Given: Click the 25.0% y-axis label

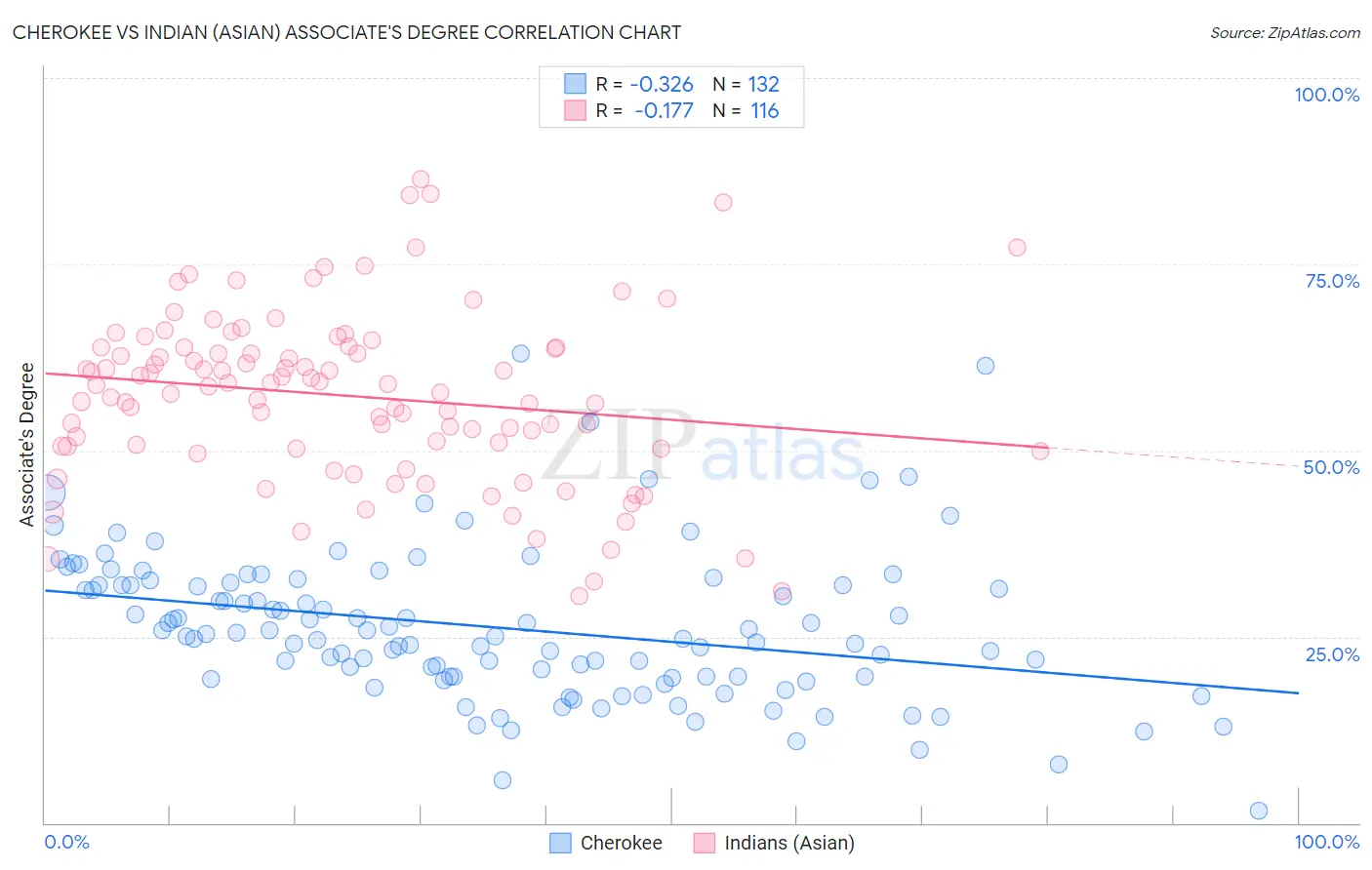Looking at the screenshot, I should (1332, 654).
